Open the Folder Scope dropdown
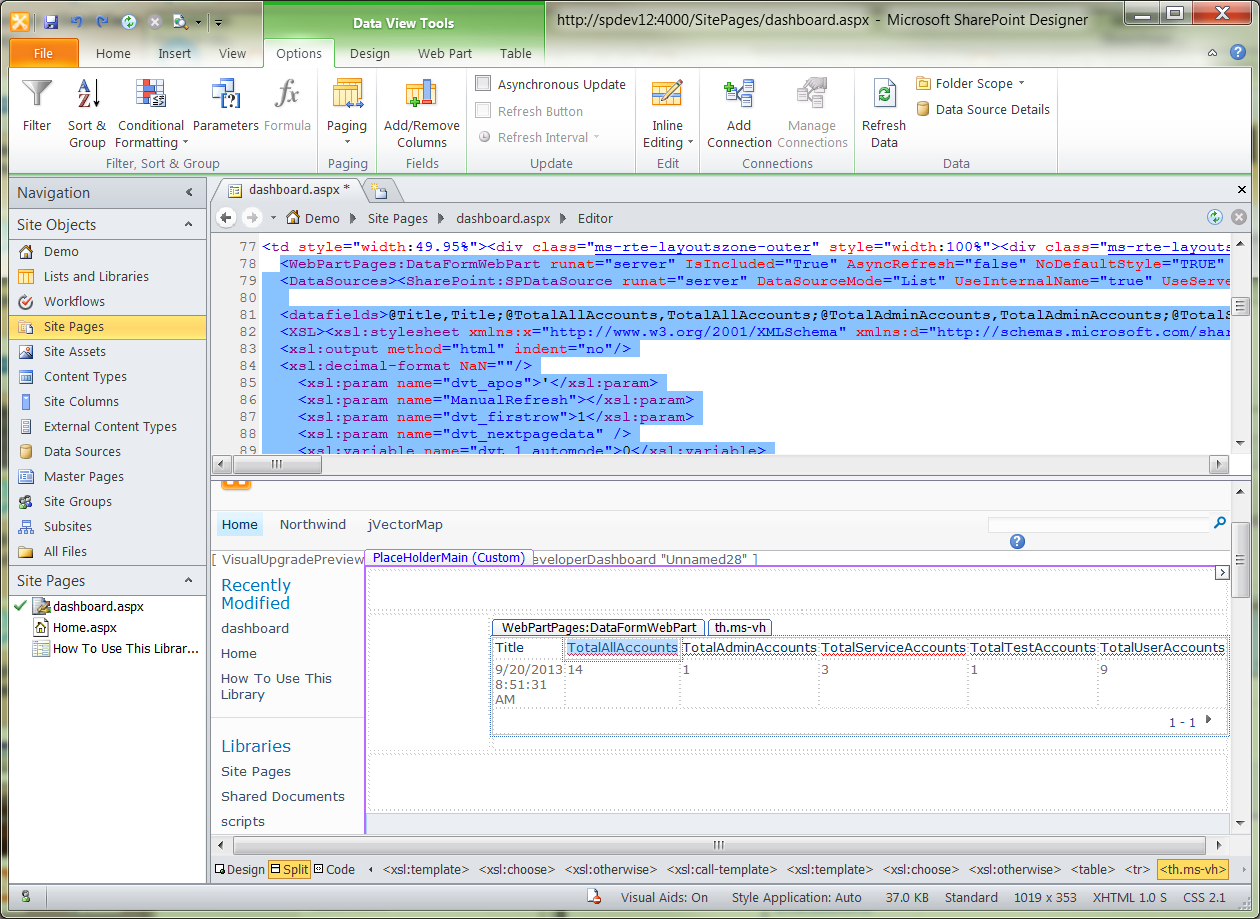This screenshot has width=1260, height=919. pyautogui.click(x=970, y=84)
